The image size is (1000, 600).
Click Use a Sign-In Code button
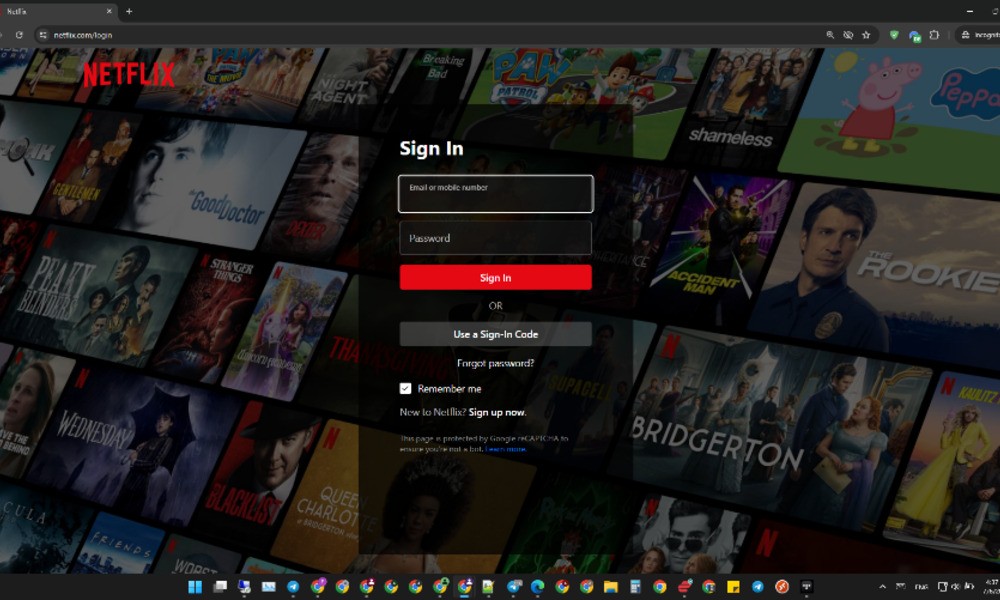coord(496,334)
